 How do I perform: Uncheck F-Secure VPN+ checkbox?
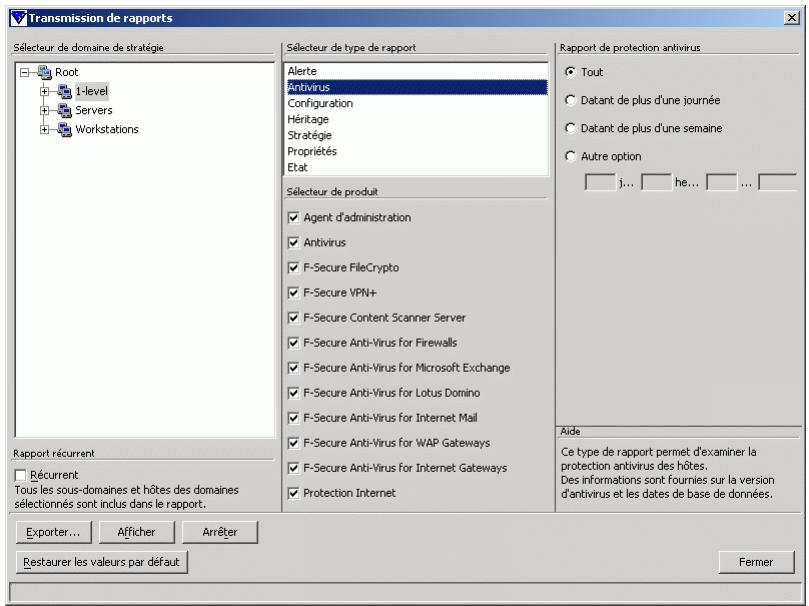[294, 293]
